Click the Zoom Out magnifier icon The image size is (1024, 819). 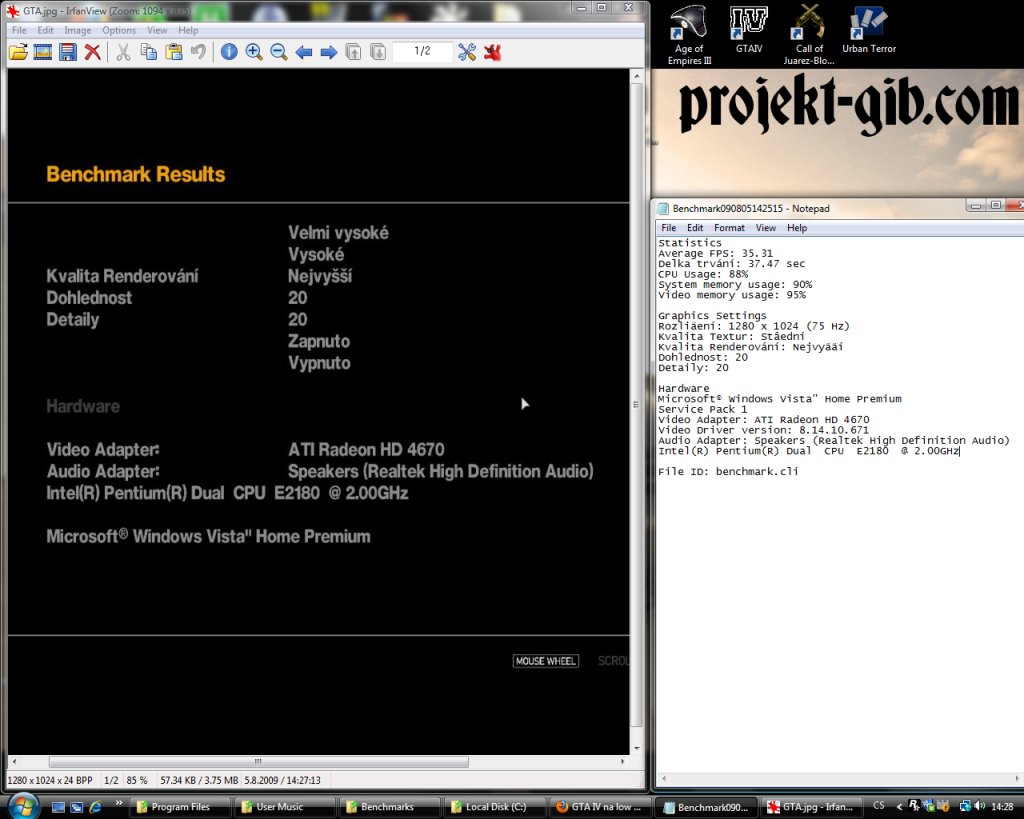point(279,52)
